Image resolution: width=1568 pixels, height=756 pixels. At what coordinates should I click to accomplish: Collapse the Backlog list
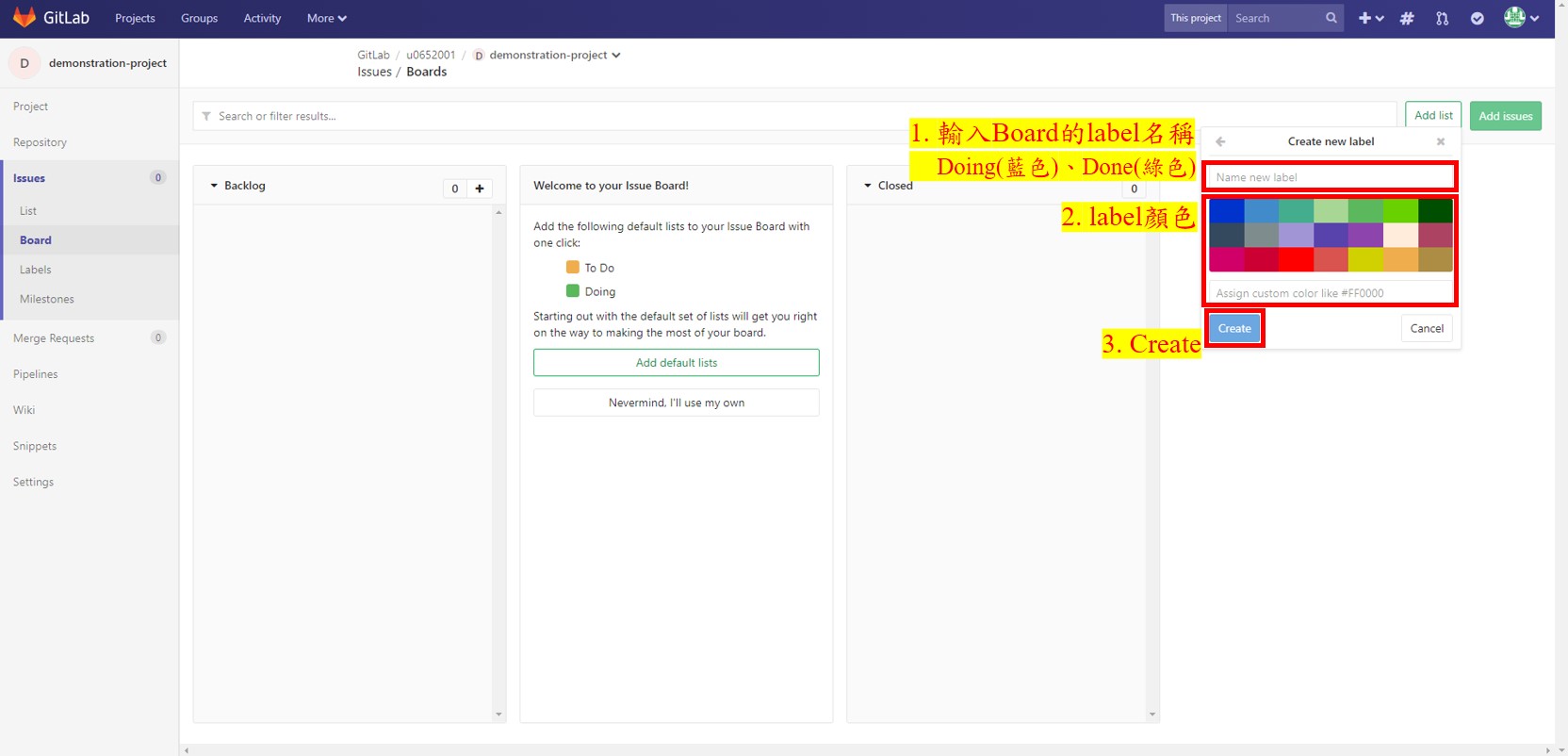(x=214, y=186)
